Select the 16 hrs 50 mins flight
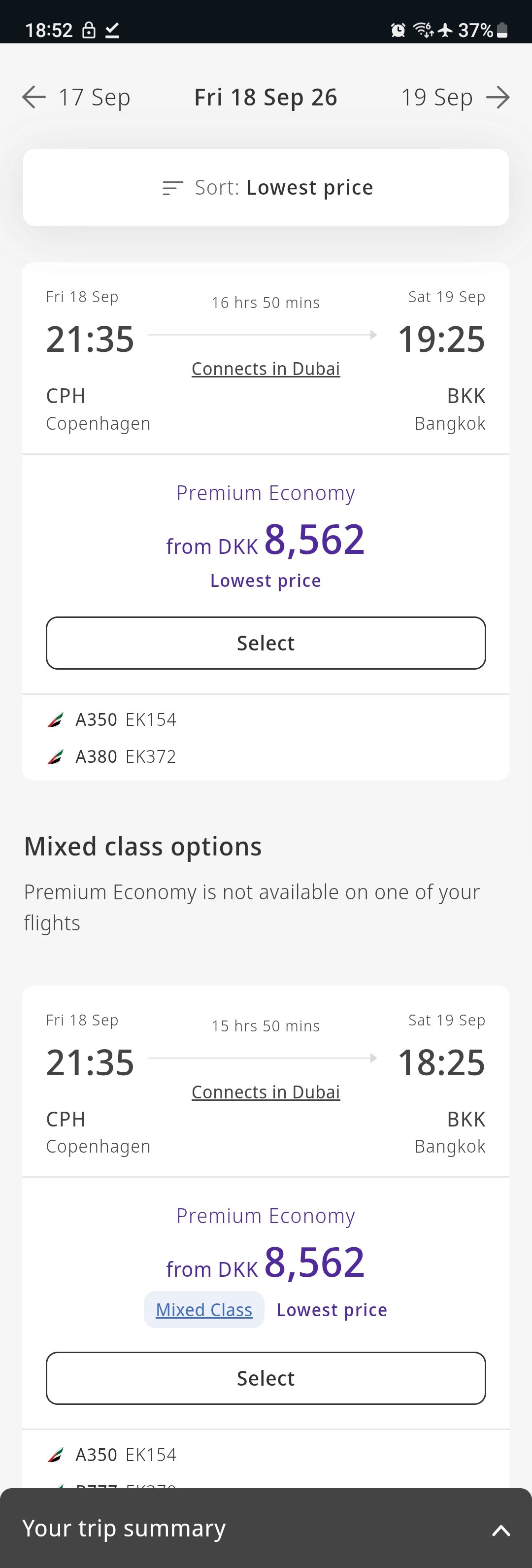This screenshot has height=1568, width=532. coord(266,643)
